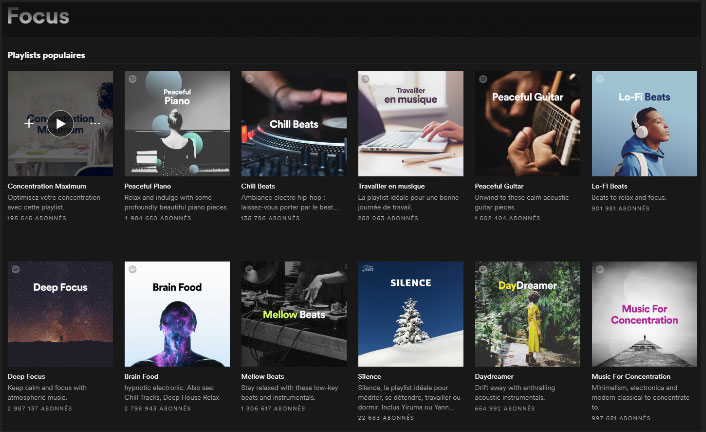
Task: Add Concentration Maximum with the plus icon
Action: point(29,123)
